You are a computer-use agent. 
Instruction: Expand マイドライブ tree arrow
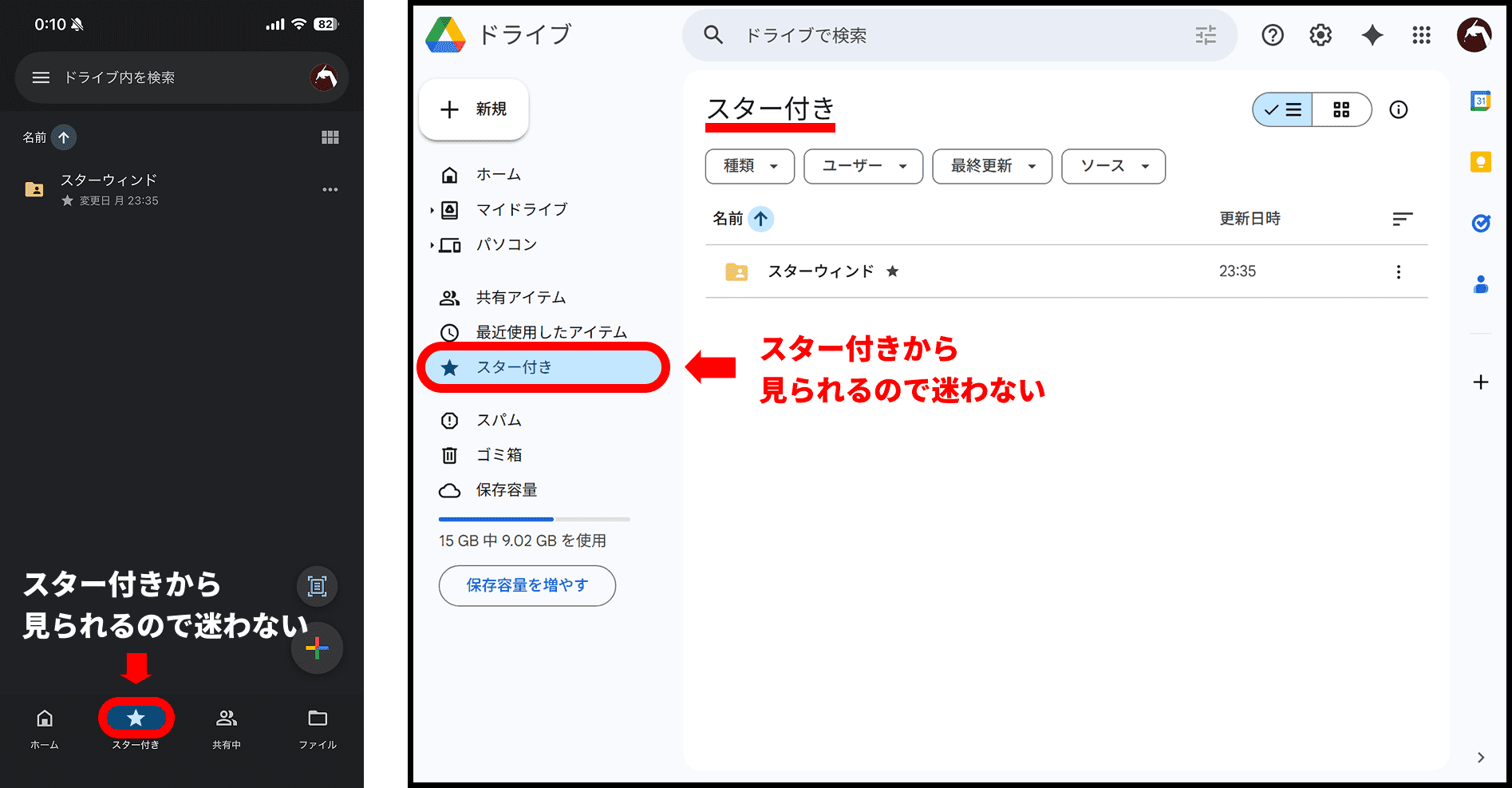432,210
